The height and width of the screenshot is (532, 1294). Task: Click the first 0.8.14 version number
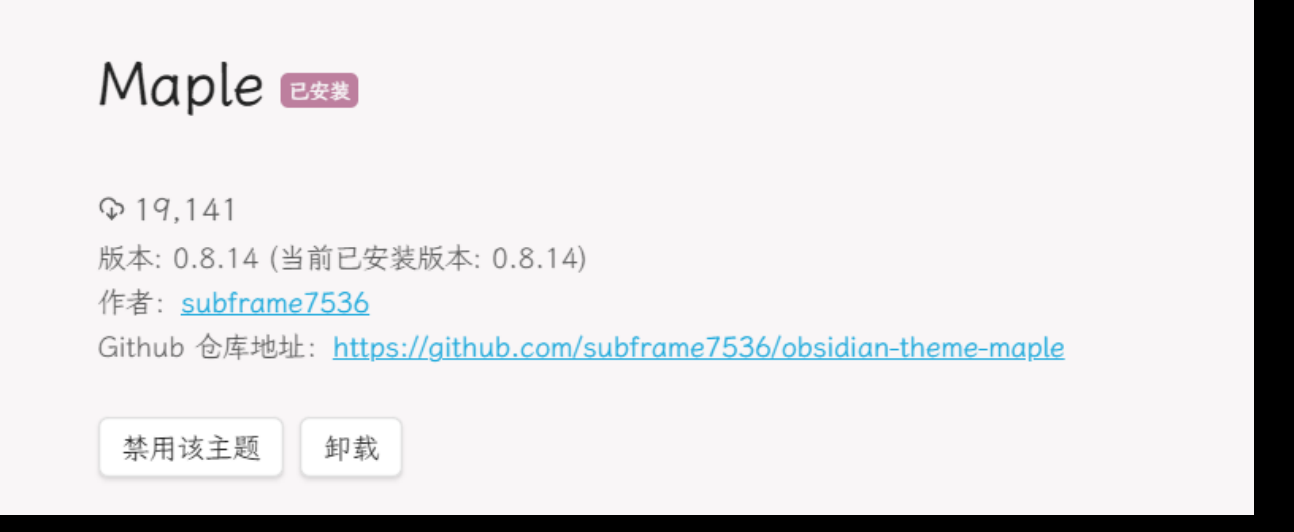pyautogui.click(x=216, y=259)
